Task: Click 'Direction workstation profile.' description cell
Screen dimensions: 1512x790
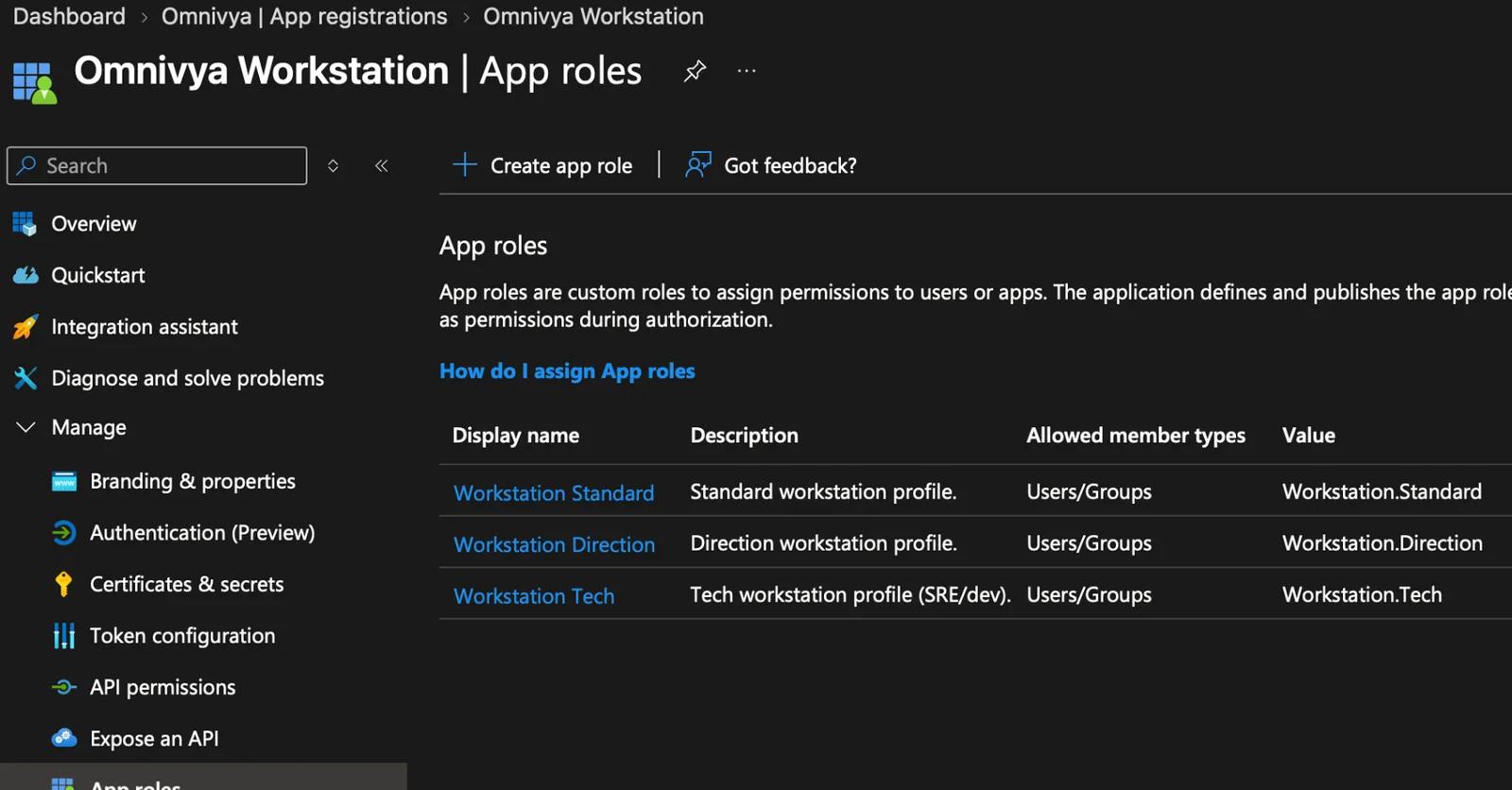Action: tap(823, 543)
